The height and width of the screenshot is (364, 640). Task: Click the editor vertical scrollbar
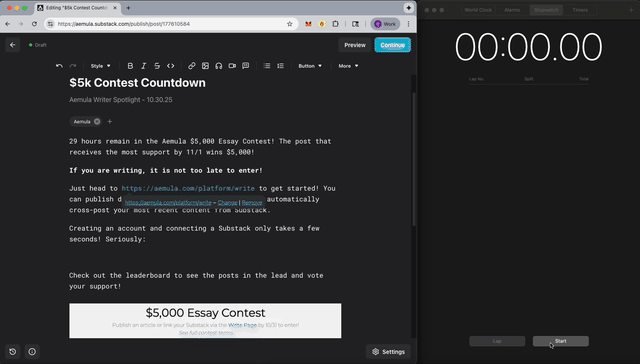point(413,159)
